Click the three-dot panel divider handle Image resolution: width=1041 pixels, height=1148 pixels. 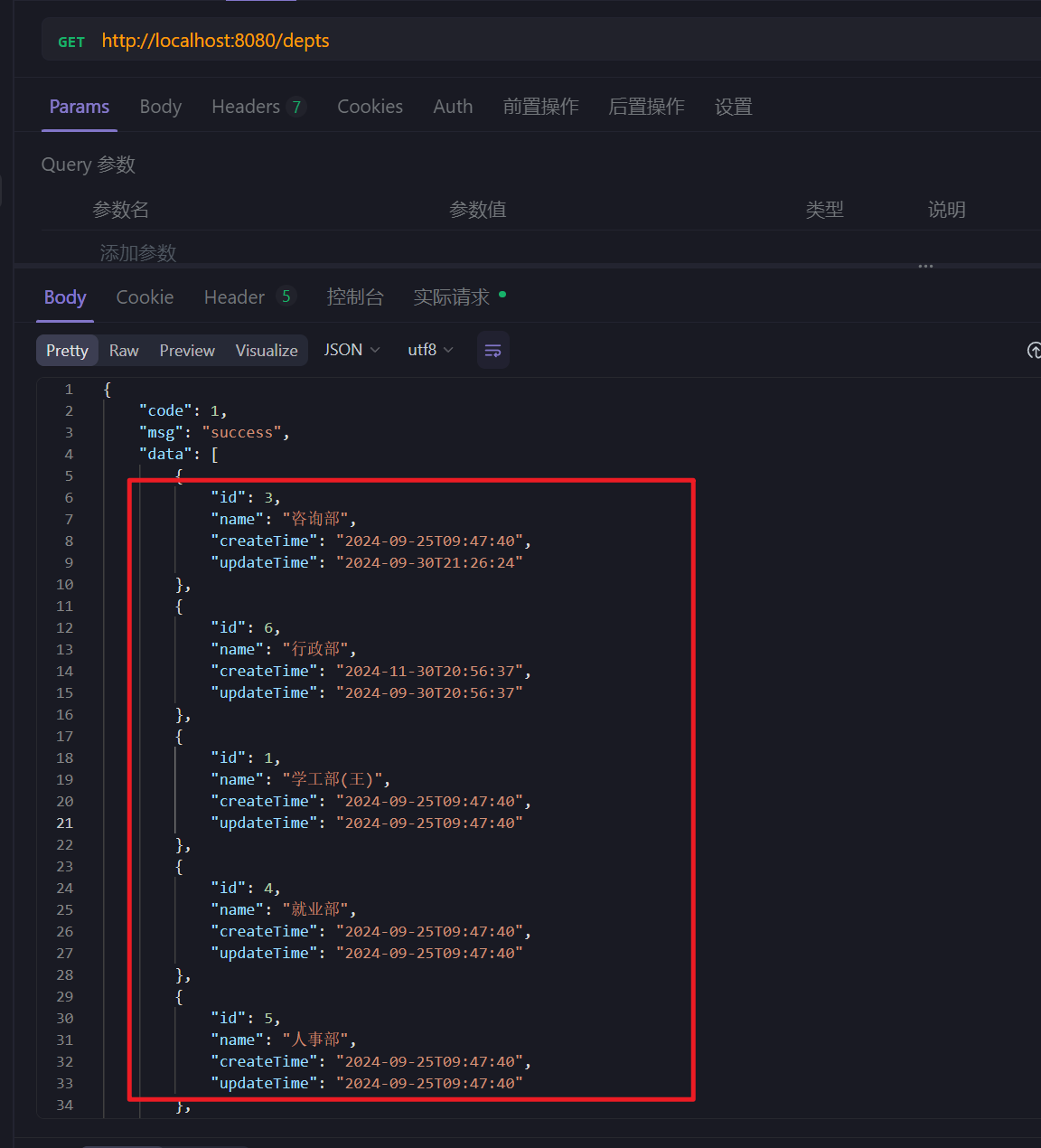click(x=925, y=267)
